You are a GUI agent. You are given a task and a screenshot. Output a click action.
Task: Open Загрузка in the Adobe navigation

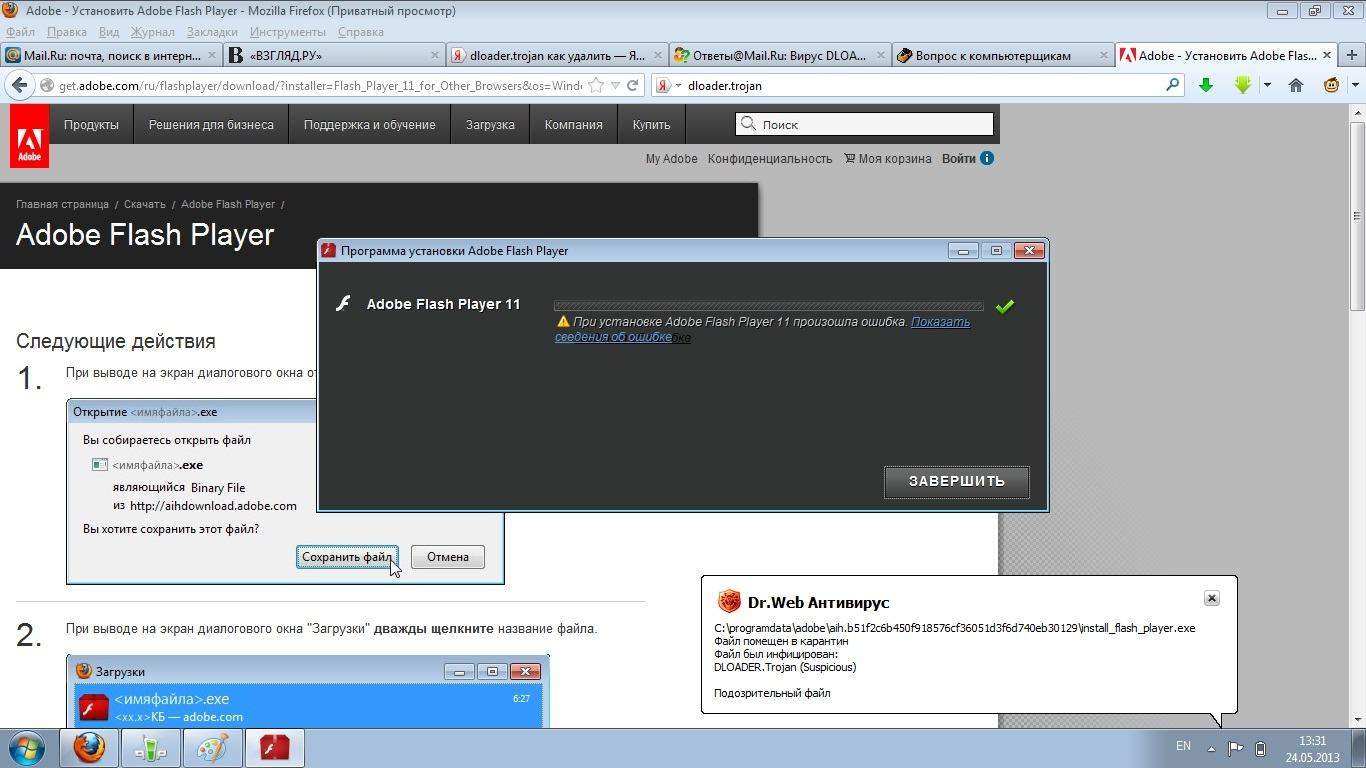point(490,125)
